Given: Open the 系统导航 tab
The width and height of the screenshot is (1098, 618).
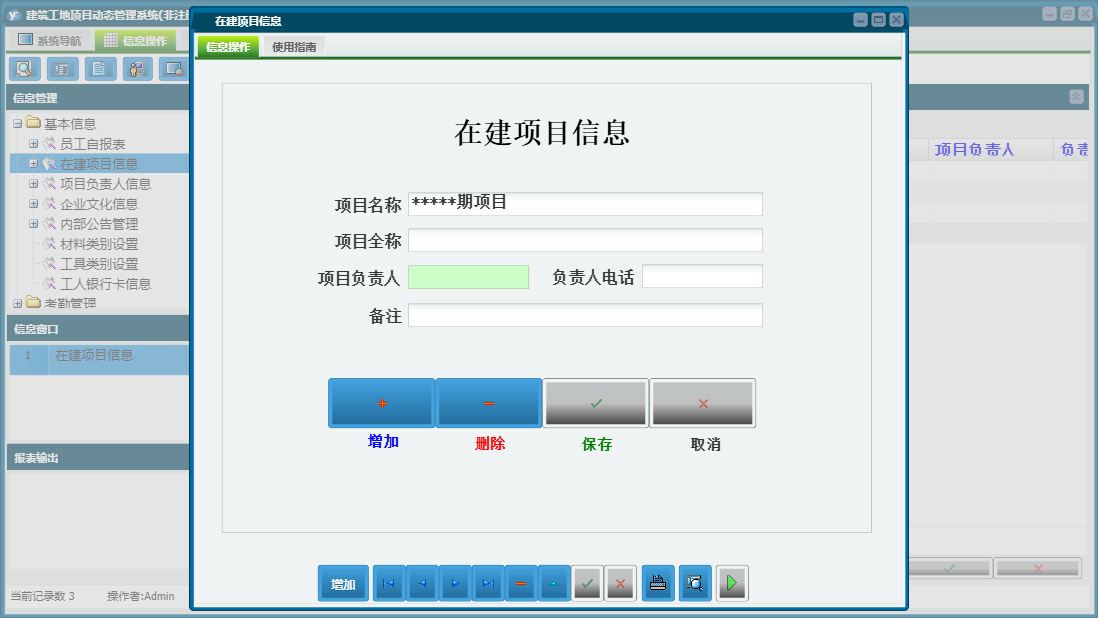Looking at the screenshot, I should pyautogui.click(x=48, y=38).
